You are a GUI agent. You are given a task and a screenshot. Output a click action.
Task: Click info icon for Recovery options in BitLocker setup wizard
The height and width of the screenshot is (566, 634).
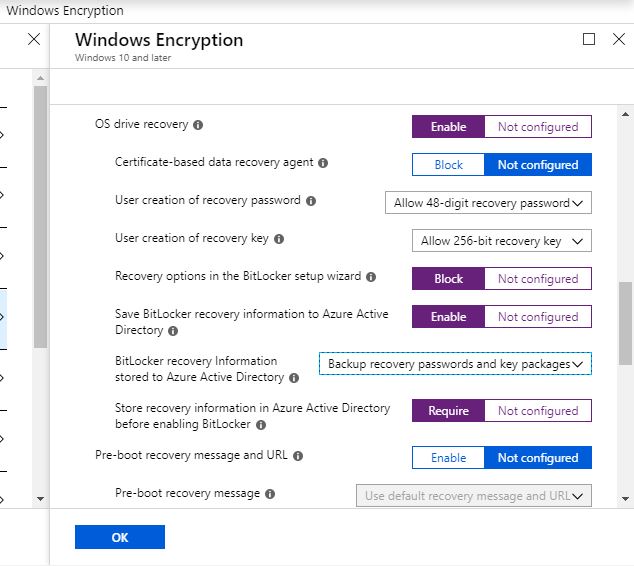pos(371,277)
